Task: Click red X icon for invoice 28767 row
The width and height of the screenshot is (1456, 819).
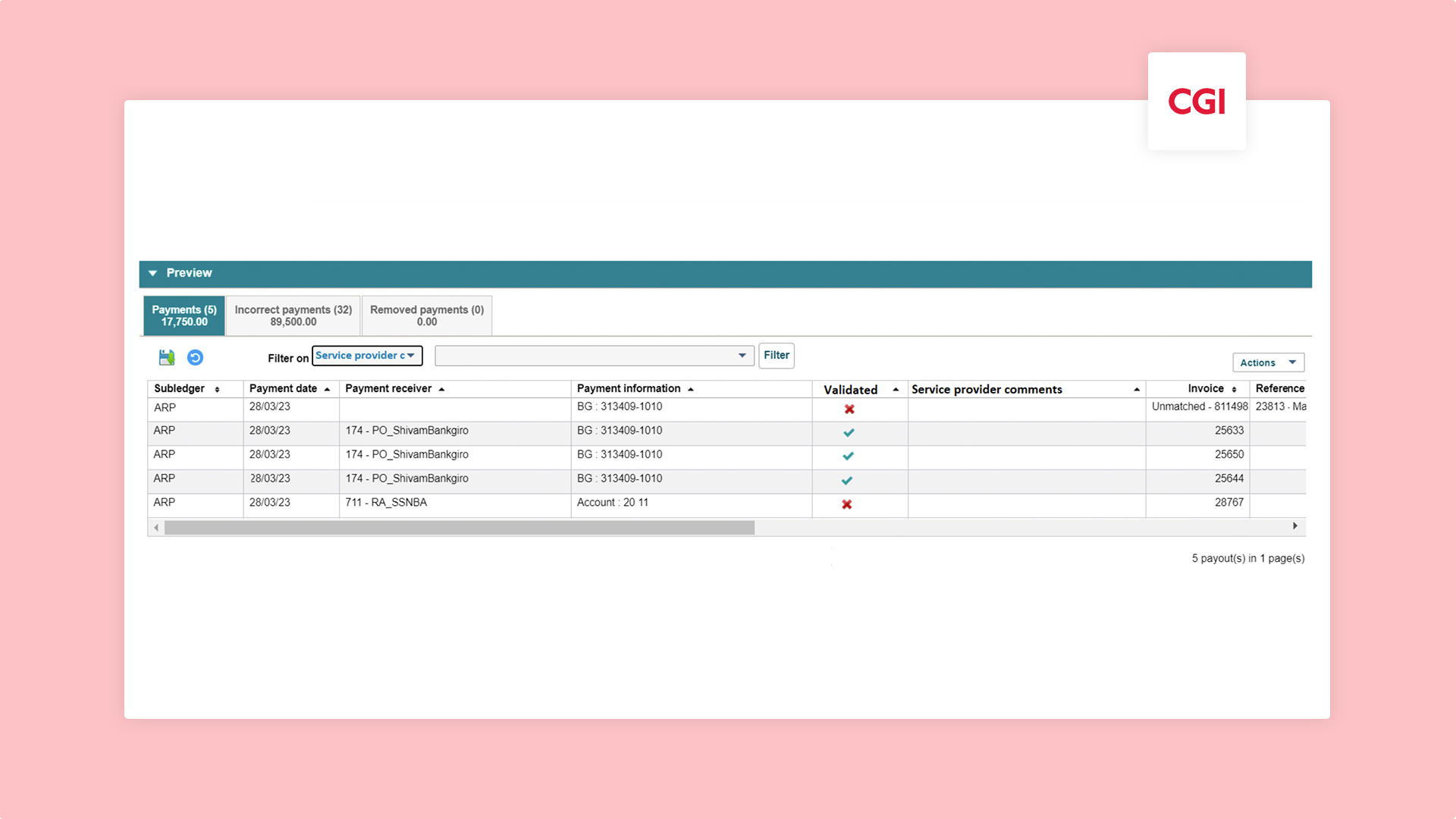Action: coord(847,504)
